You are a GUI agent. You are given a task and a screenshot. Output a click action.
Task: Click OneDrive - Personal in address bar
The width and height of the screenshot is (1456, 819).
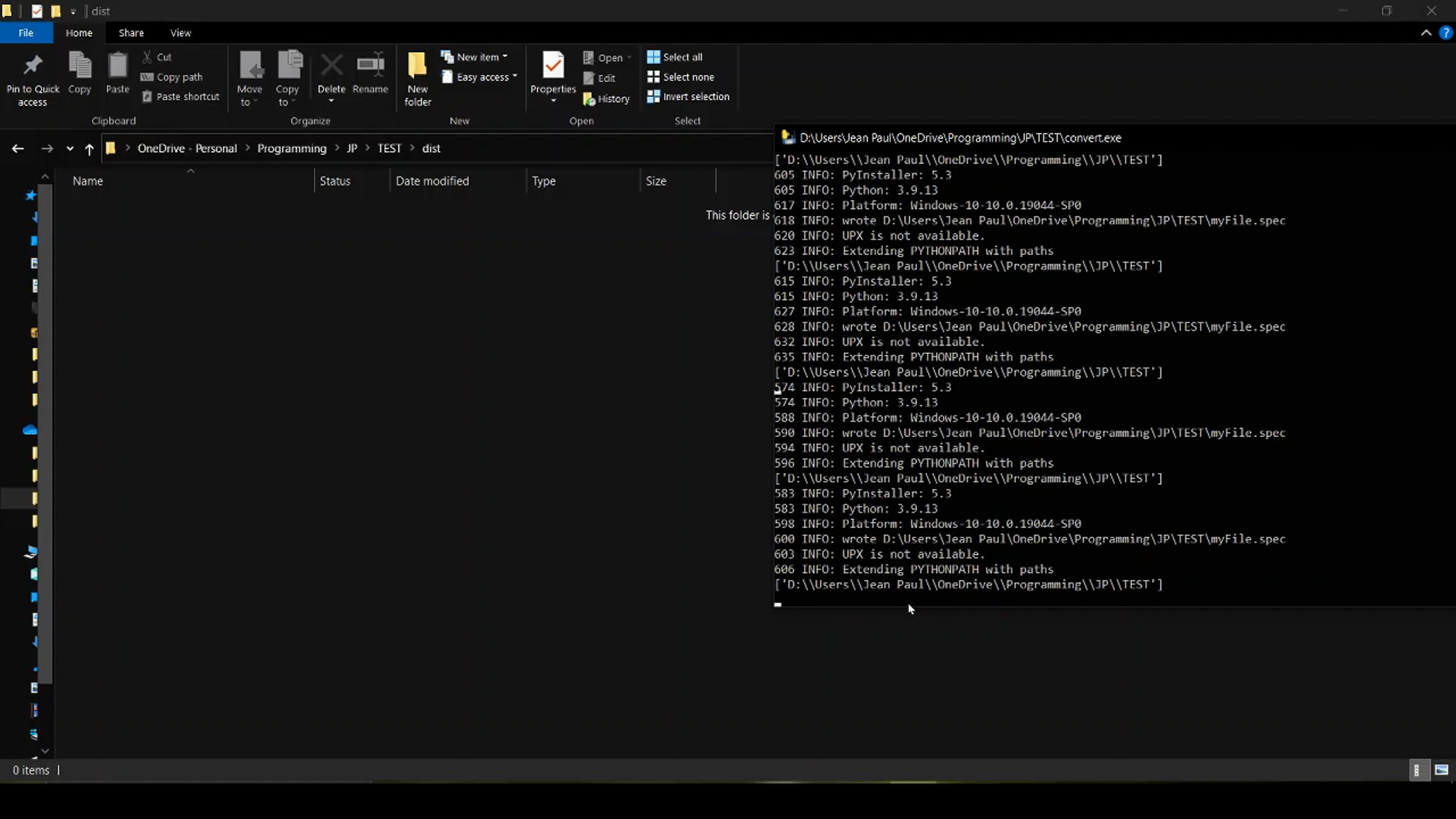click(187, 149)
